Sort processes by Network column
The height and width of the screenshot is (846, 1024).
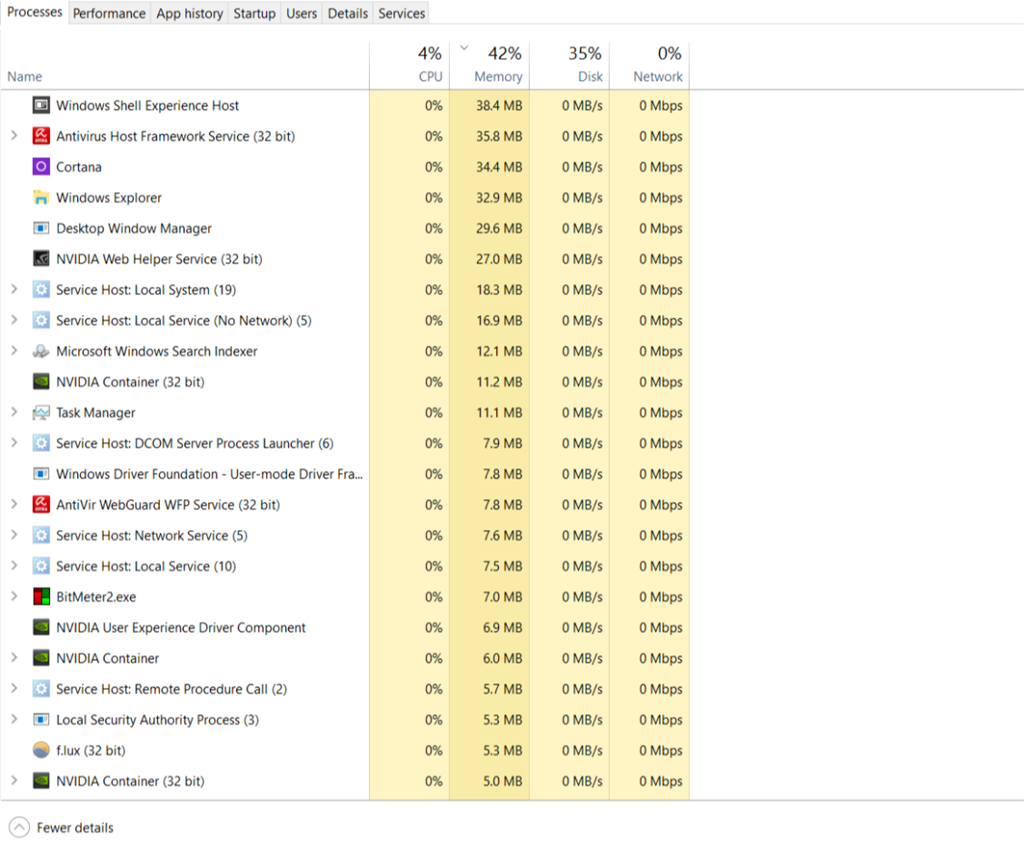coord(650,65)
